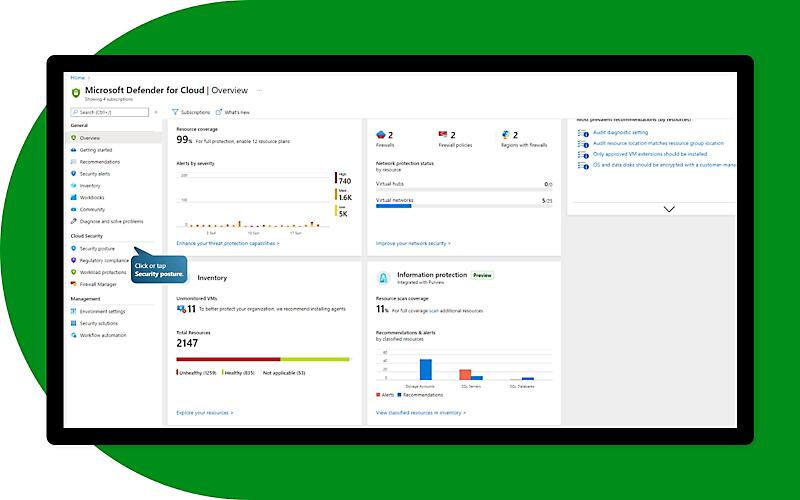Open Security alerts from the sidebar

click(95, 173)
